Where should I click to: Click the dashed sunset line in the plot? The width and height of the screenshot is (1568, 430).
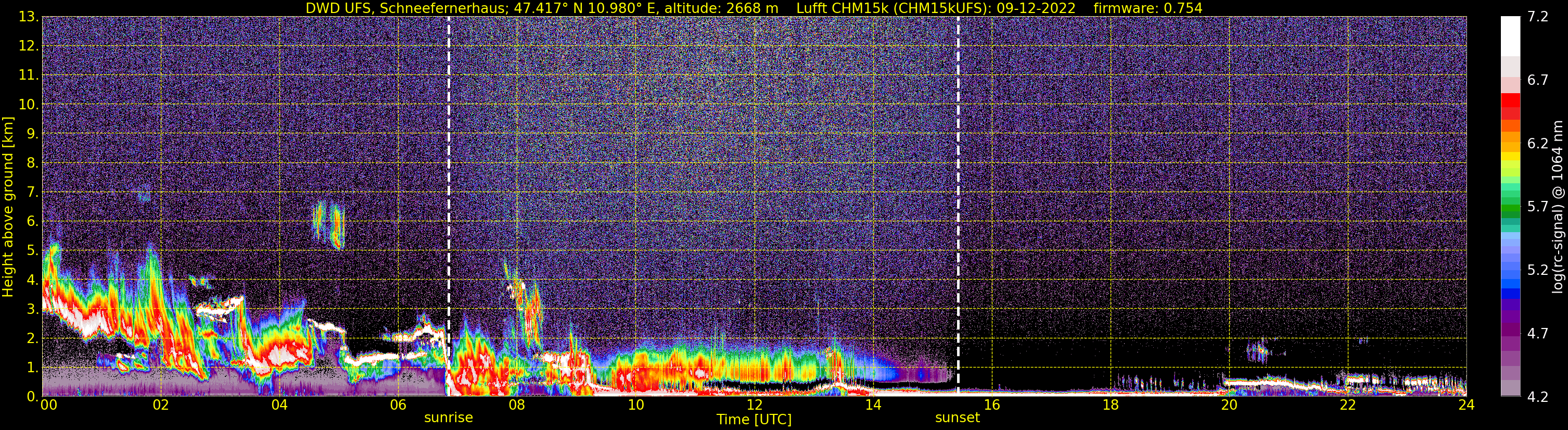tap(958, 207)
